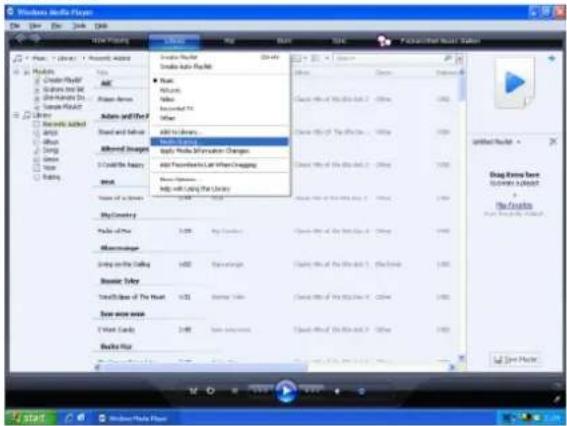Click the Play Favorites link
567x426 pixels.
514,205
